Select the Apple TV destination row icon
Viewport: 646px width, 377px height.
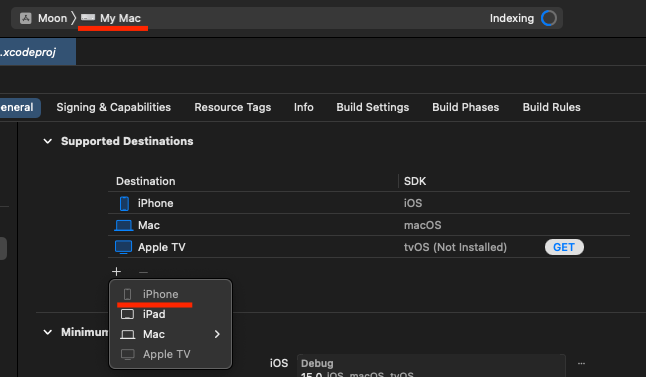click(x=124, y=247)
